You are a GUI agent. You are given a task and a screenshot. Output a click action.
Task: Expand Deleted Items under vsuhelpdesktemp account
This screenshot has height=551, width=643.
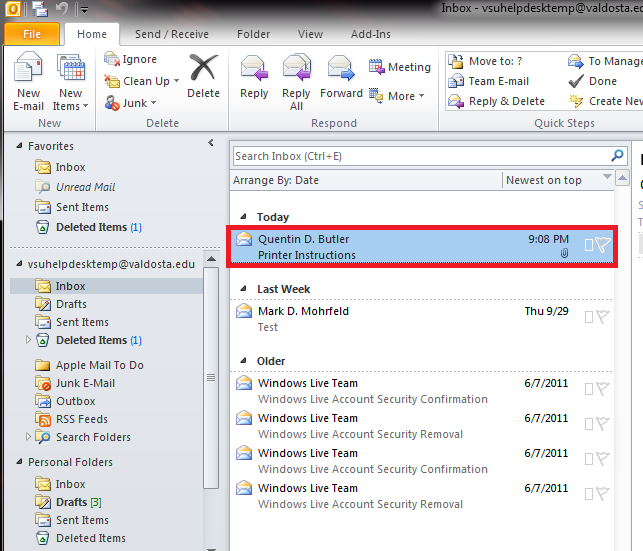tap(28, 339)
